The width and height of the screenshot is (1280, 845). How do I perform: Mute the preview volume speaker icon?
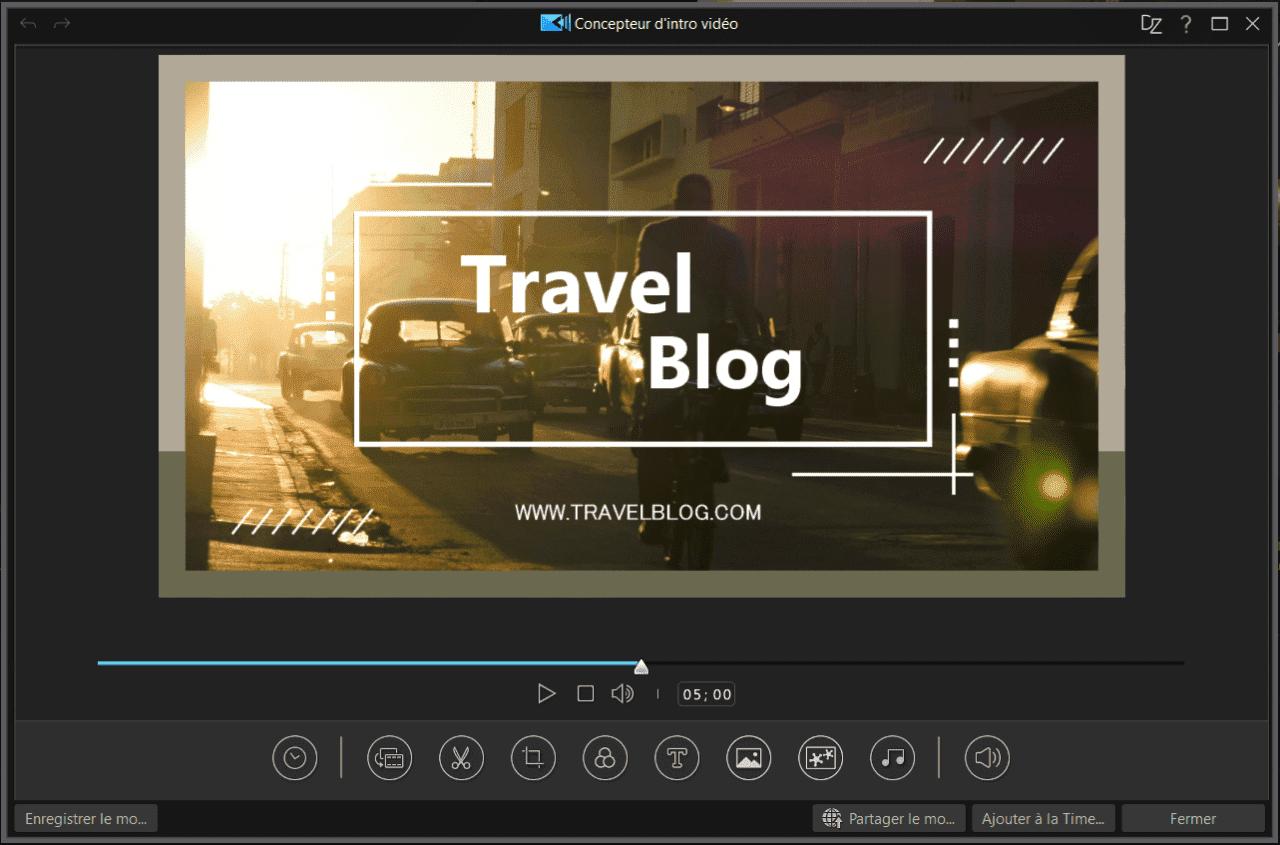tap(622, 693)
